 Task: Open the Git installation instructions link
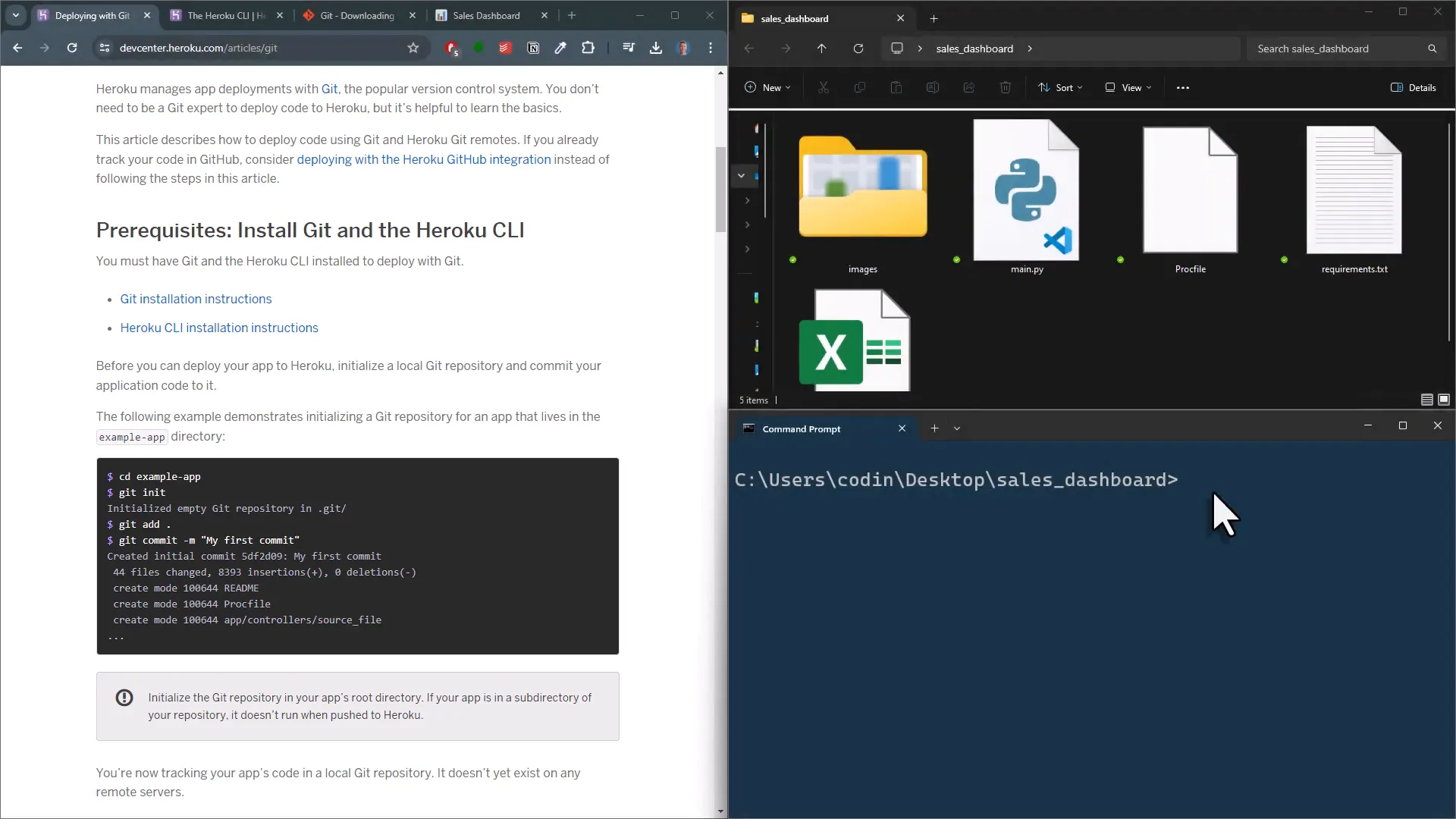pyautogui.click(x=196, y=299)
